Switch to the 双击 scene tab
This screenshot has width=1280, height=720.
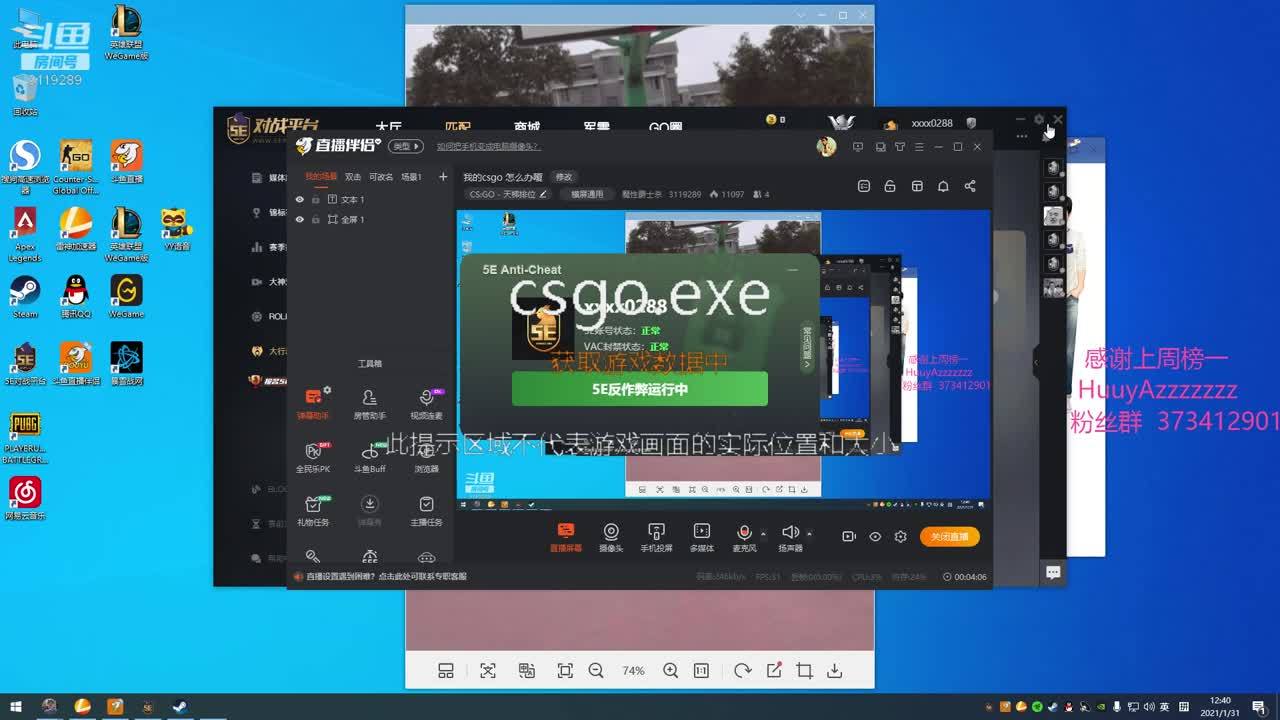(353, 177)
